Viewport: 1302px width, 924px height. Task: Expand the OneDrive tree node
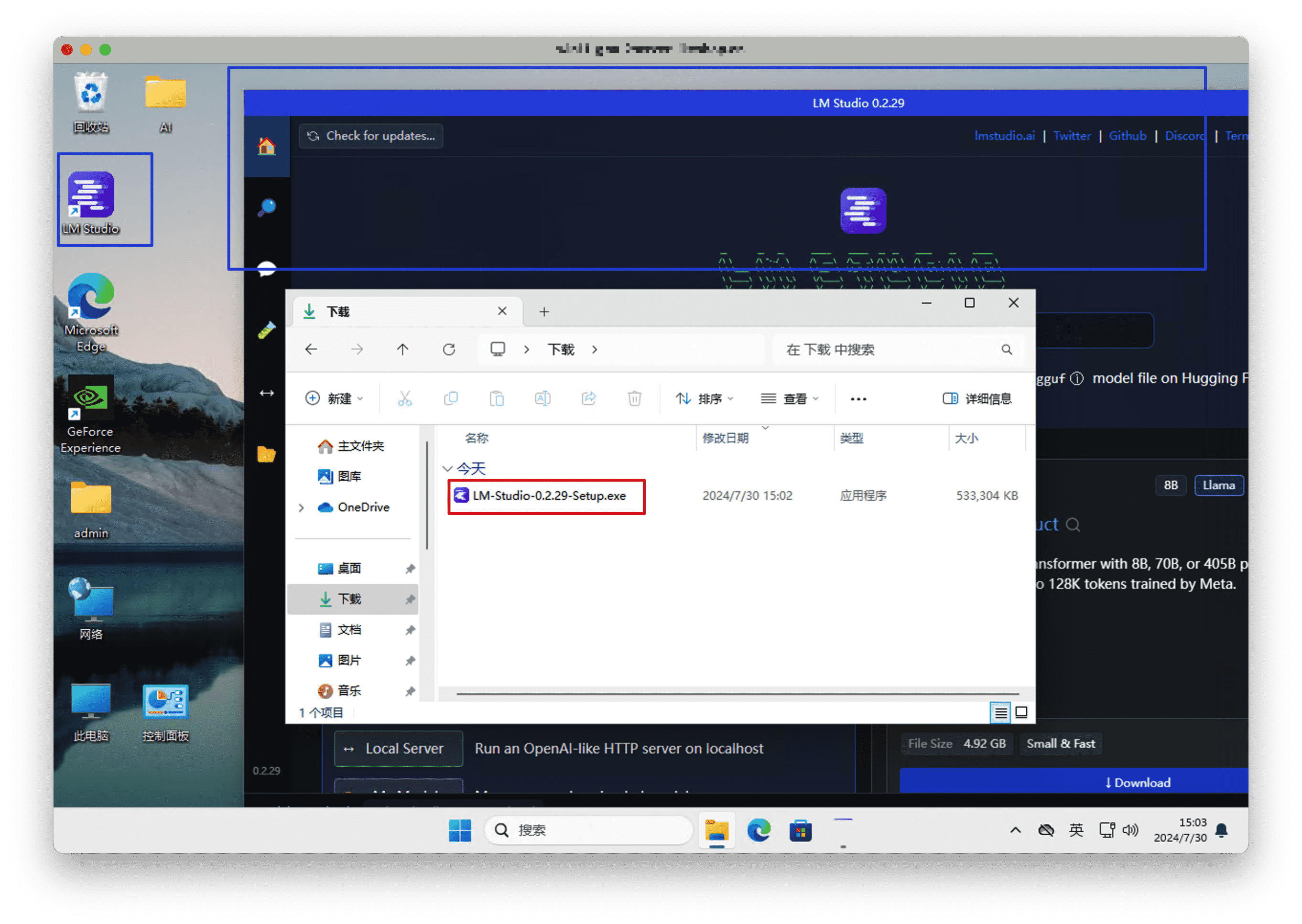tap(301, 507)
